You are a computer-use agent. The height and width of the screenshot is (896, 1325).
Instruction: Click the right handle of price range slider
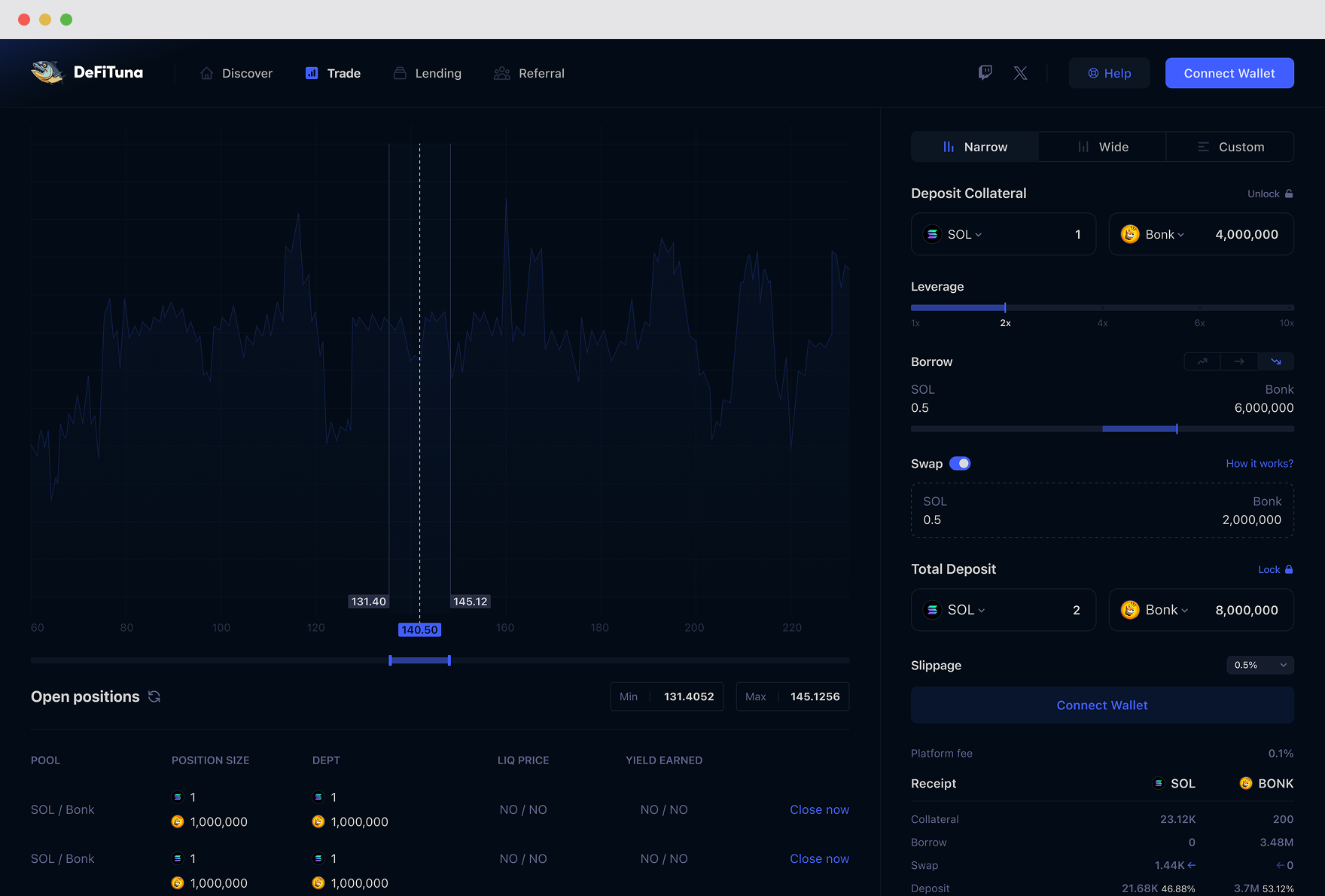[x=449, y=660]
